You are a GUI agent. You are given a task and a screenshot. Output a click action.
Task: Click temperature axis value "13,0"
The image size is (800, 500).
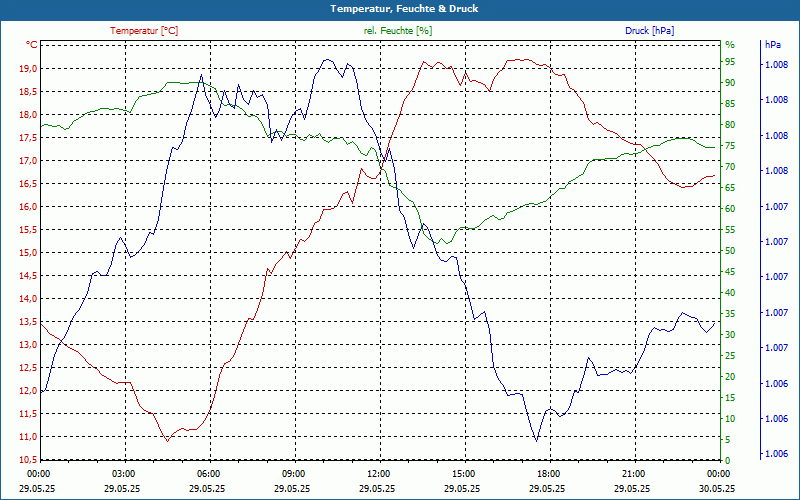pyautogui.click(x=29, y=344)
